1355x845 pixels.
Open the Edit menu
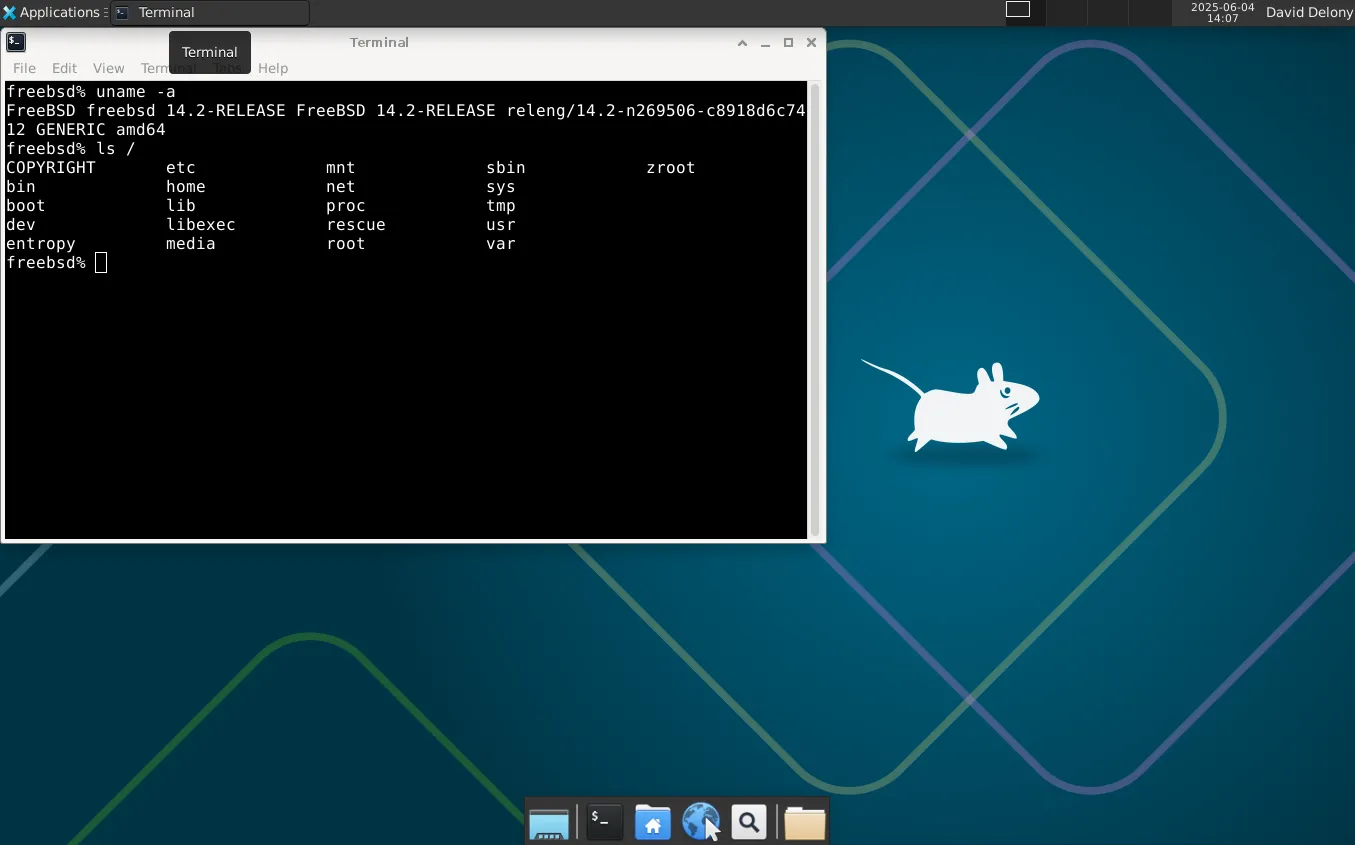click(x=64, y=68)
